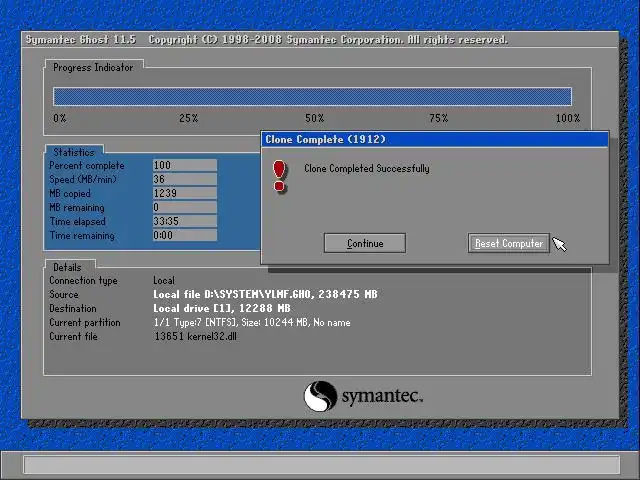Click the 100% progress marker
The width and height of the screenshot is (640, 480).
568,118
